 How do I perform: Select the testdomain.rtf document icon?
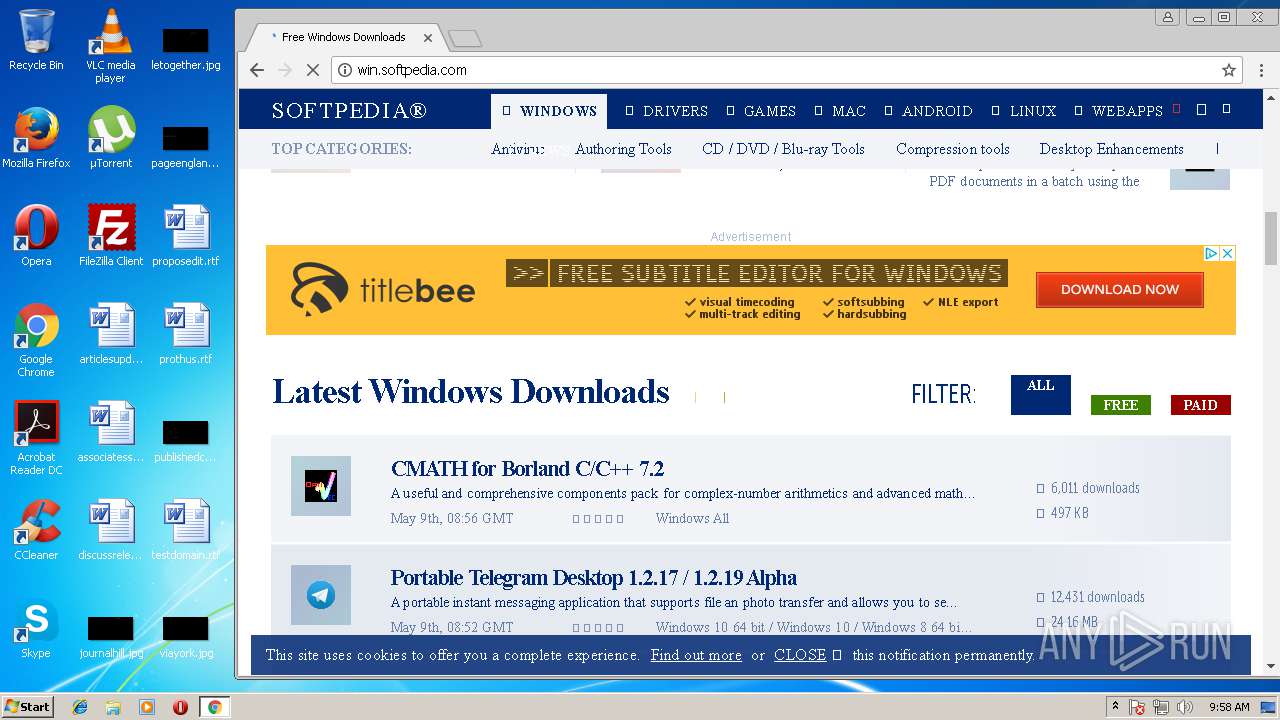pos(185,530)
